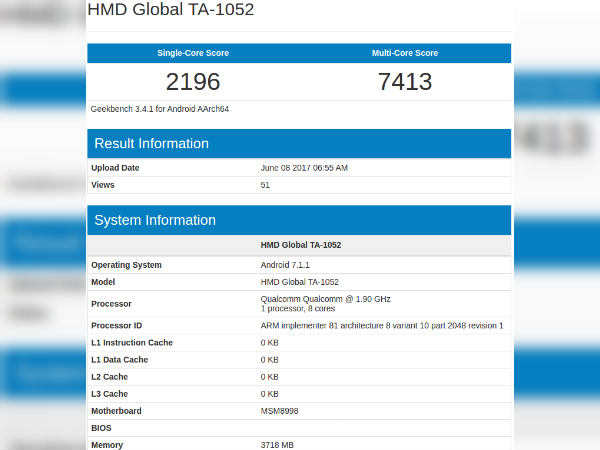Click the date 'June 08 2017 06:55 AM'
Image resolution: width=600 pixels, height=450 pixels.
(x=304, y=168)
